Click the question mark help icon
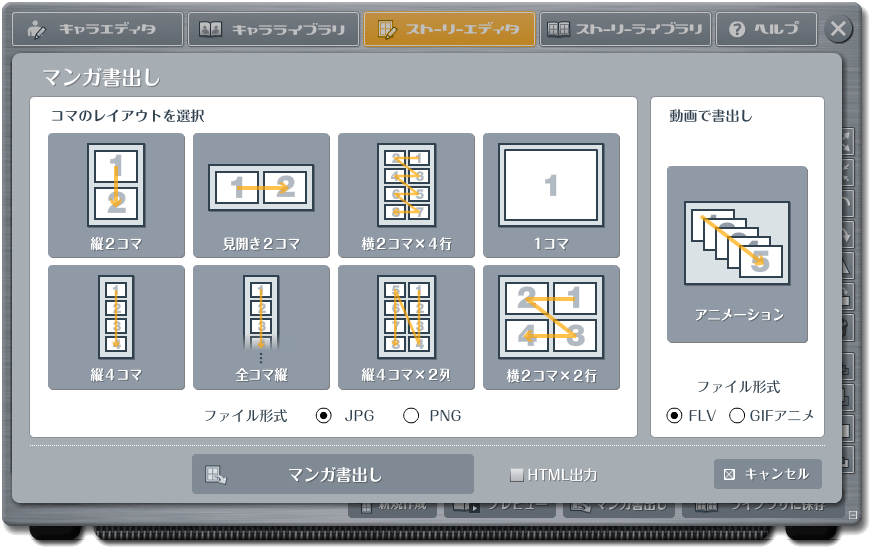 coord(737,29)
